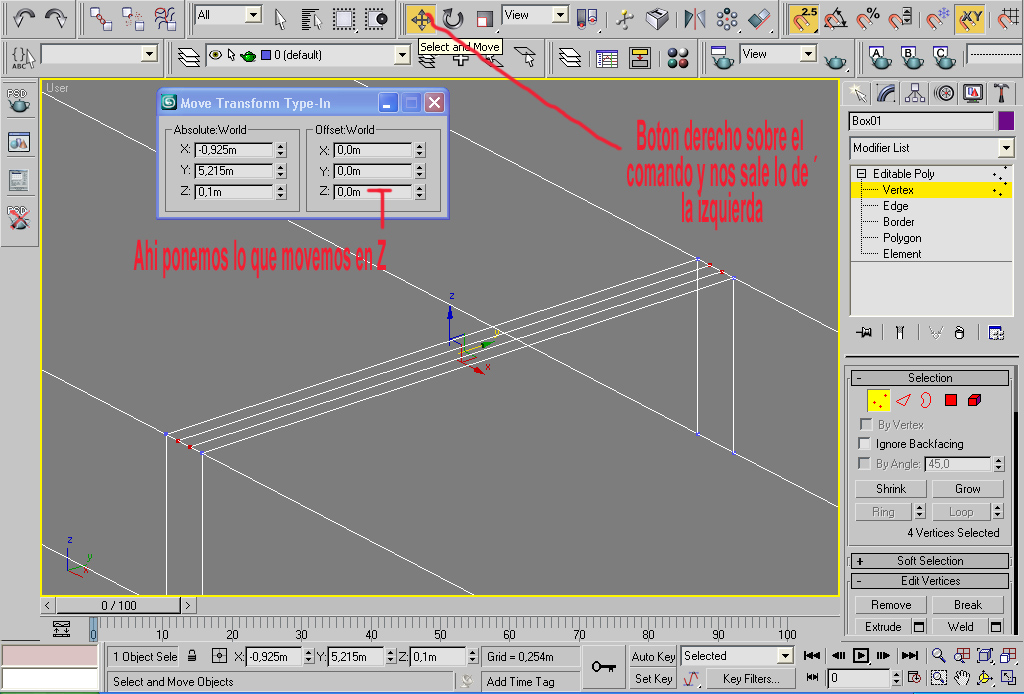This screenshot has height=694, width=1024.
Task: Open the Material Editor spheres icon
Action: [x=678, y=58]
